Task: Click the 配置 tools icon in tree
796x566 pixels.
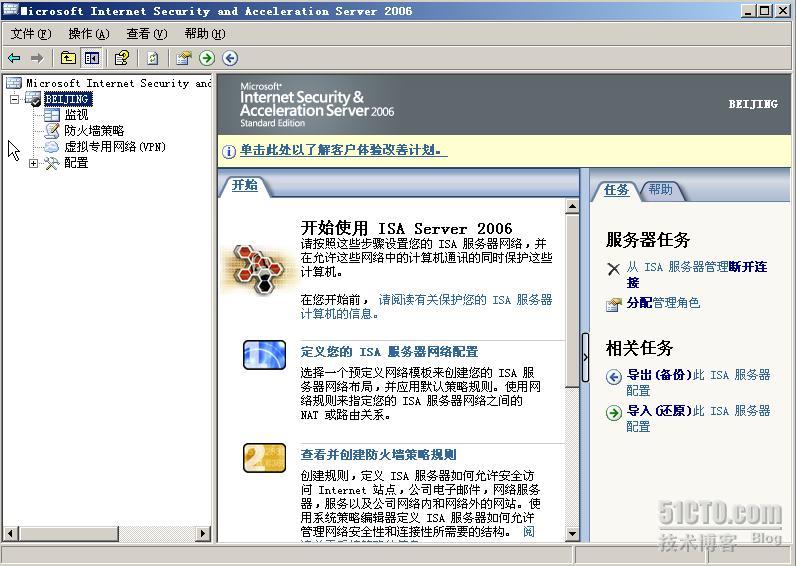Action: 51,163
